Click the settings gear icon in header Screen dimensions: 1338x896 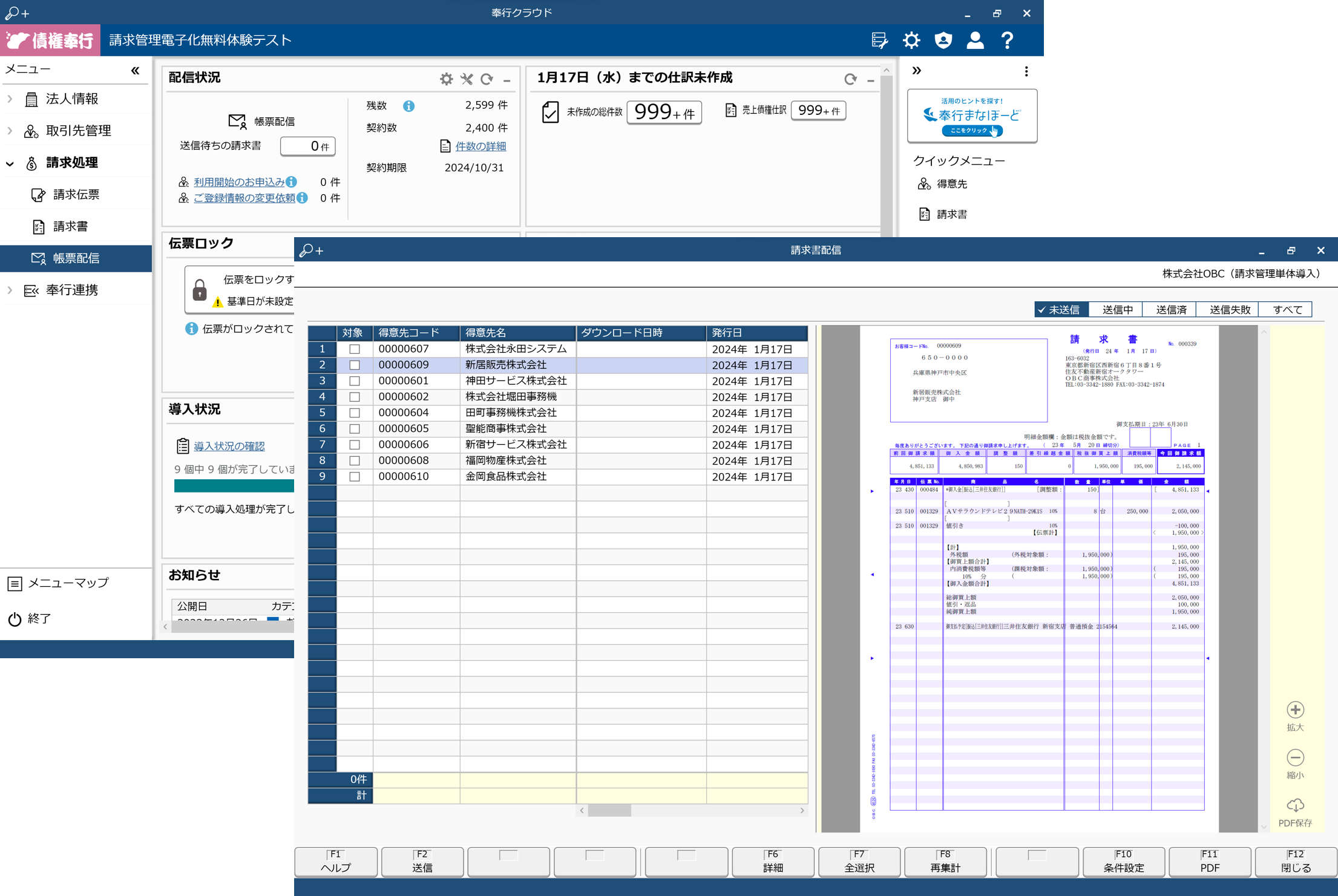(911, 41)
